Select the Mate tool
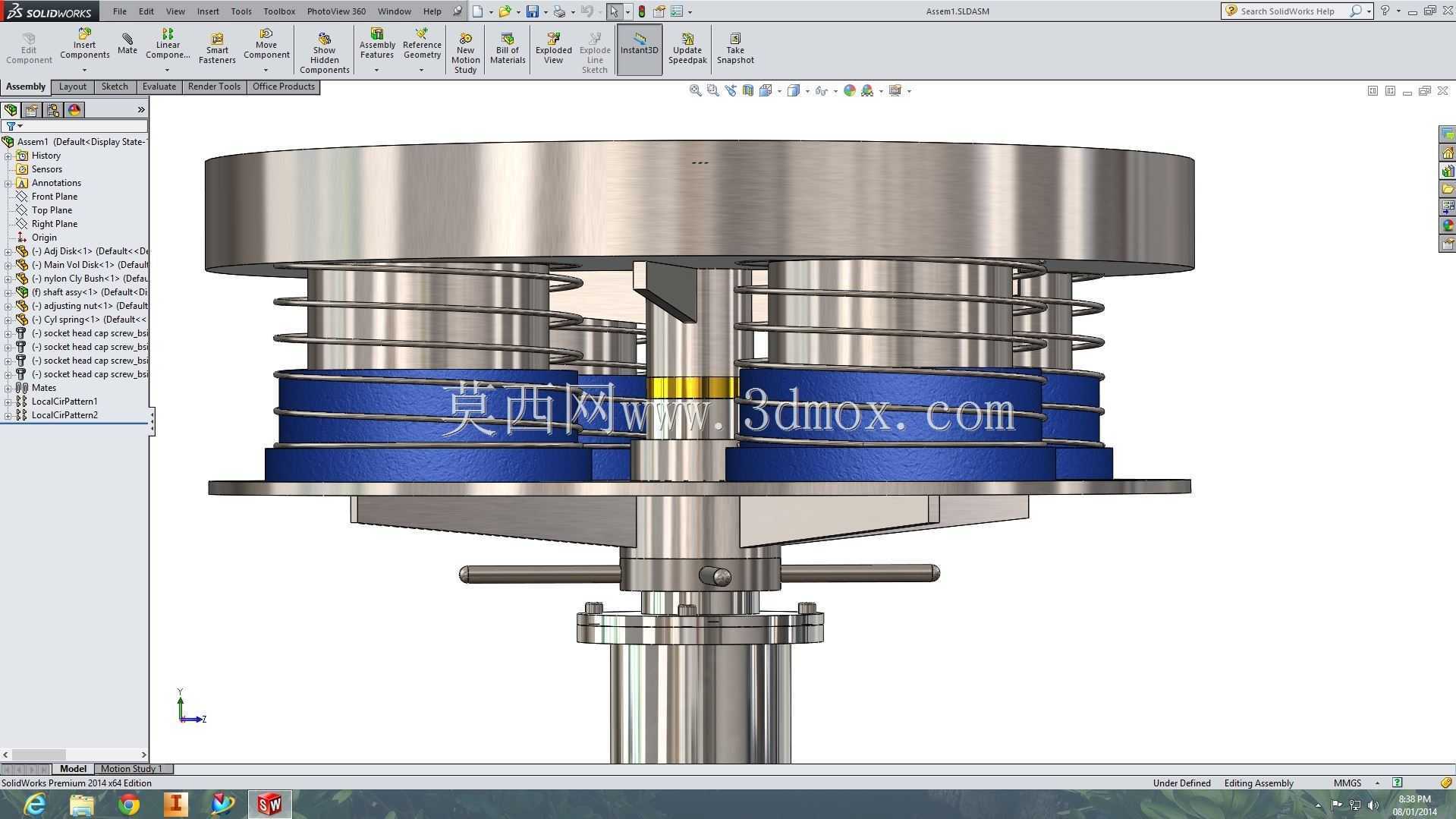The height and width of the screenshot is (819, 1456). pyautogui.click(x=127, y=44)
